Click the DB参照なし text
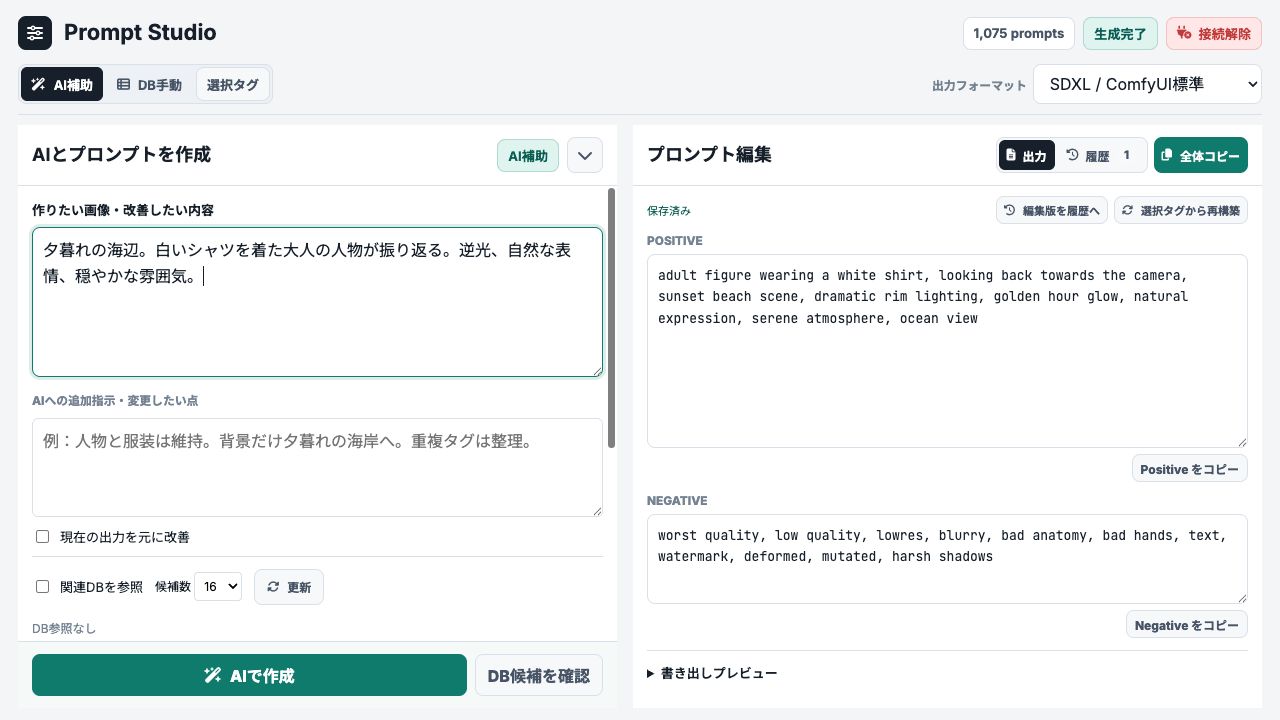This screenshot has width=1280, height=720. pos(64,628)
